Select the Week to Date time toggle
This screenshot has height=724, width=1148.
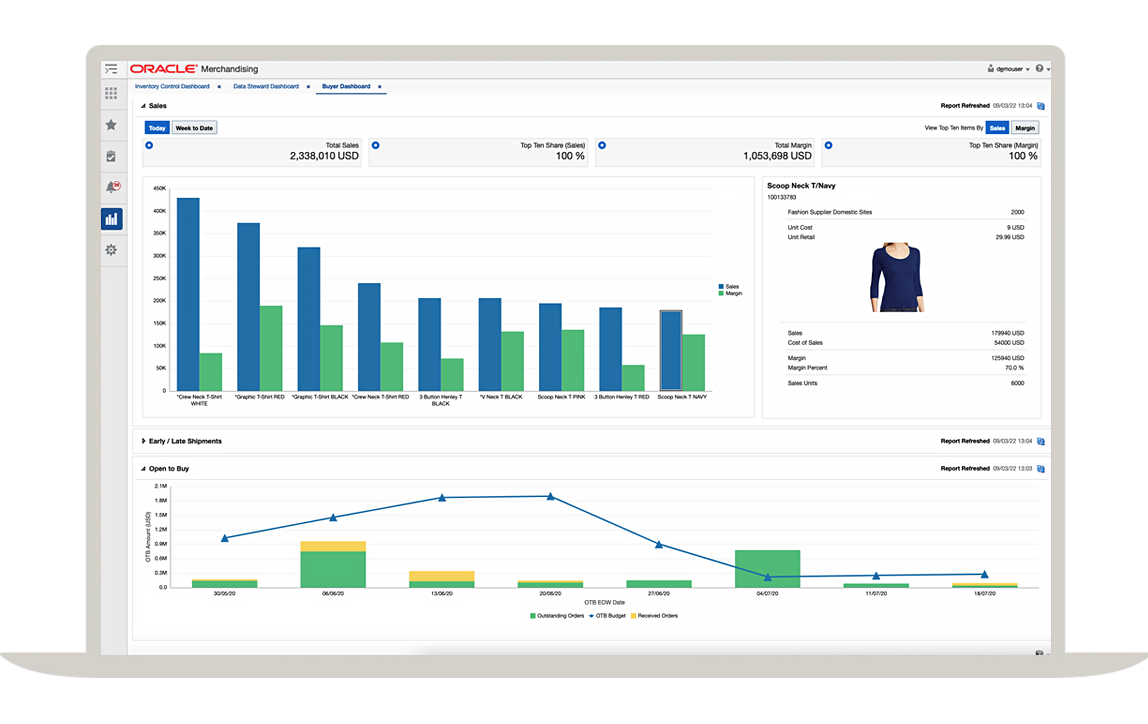pos(193,127)
